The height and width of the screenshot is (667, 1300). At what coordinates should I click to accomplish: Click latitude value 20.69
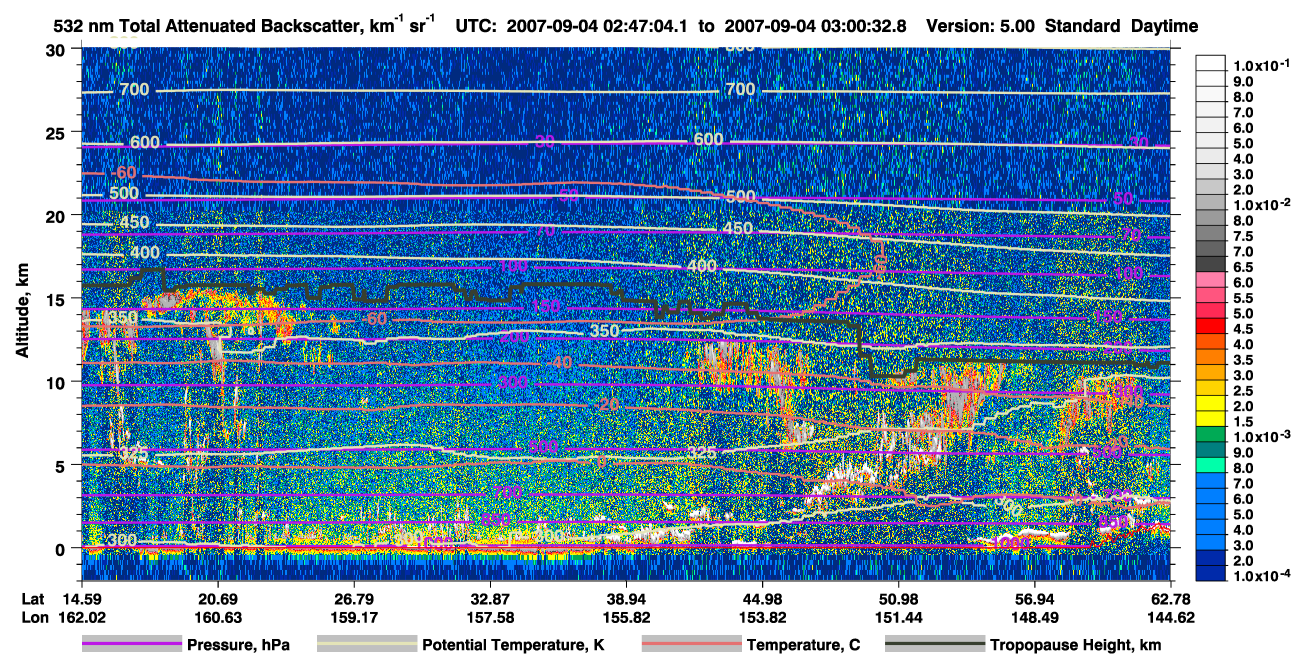217,599
